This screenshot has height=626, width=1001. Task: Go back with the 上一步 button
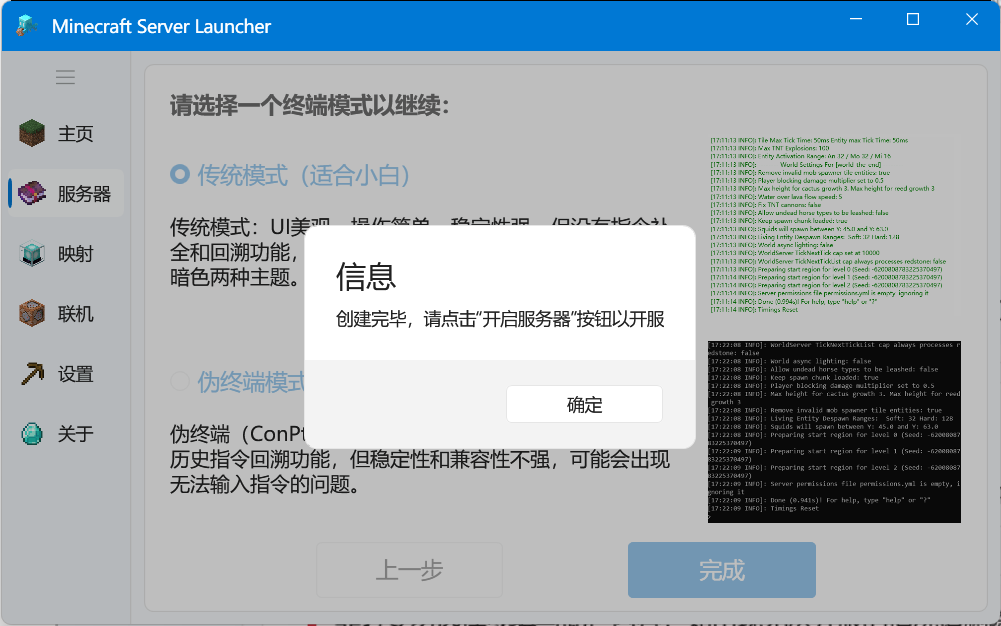[409, 570]
